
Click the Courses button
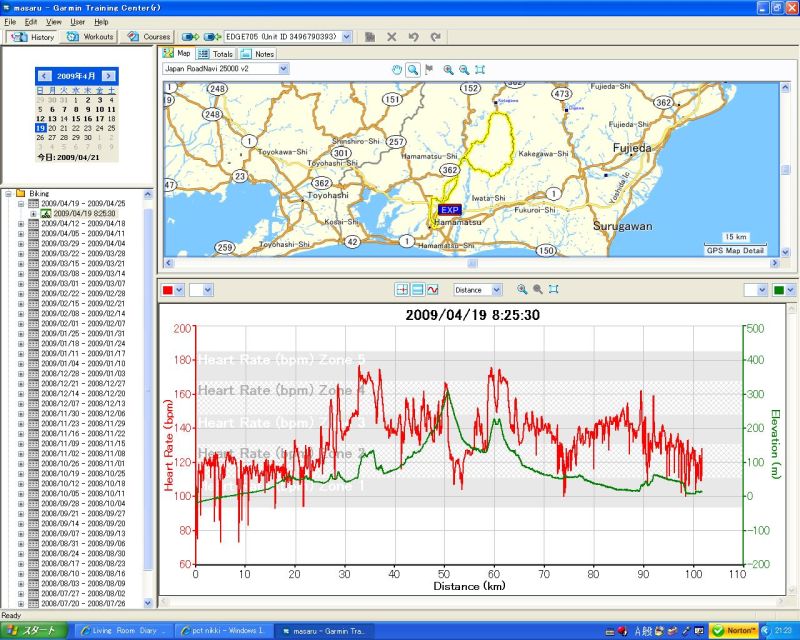pyautogui.click(x=149, y=37)
